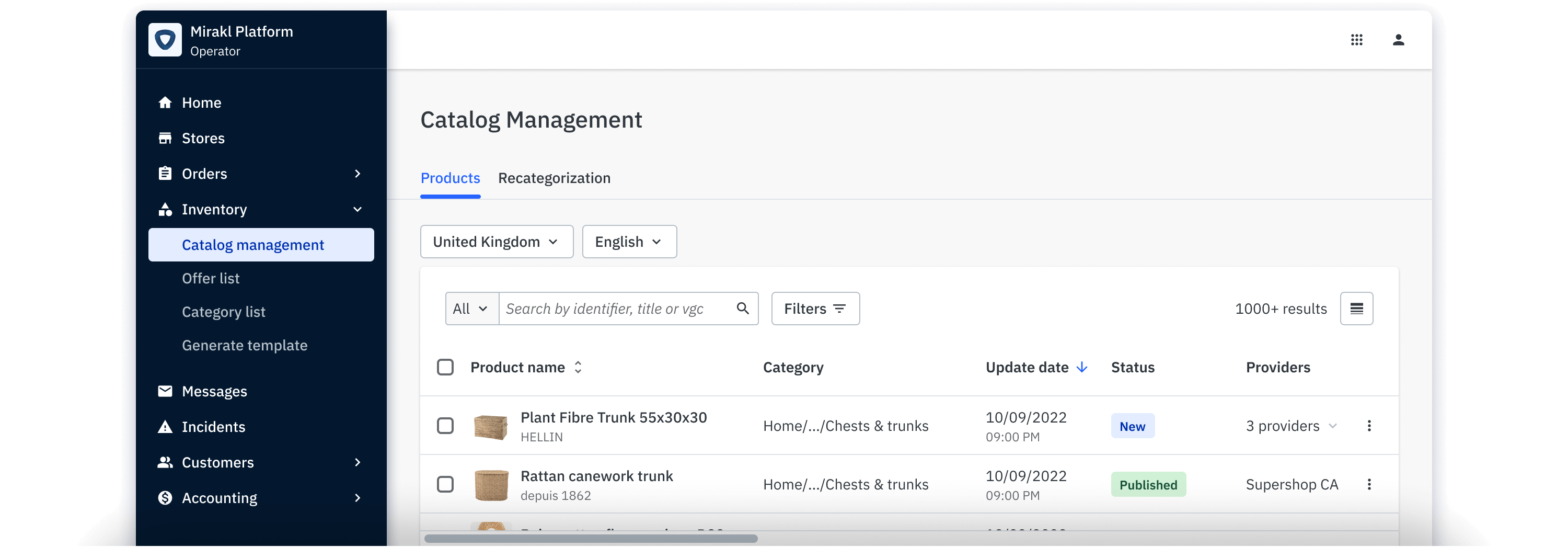Click the search magnifier in search bar

(742, 309)
